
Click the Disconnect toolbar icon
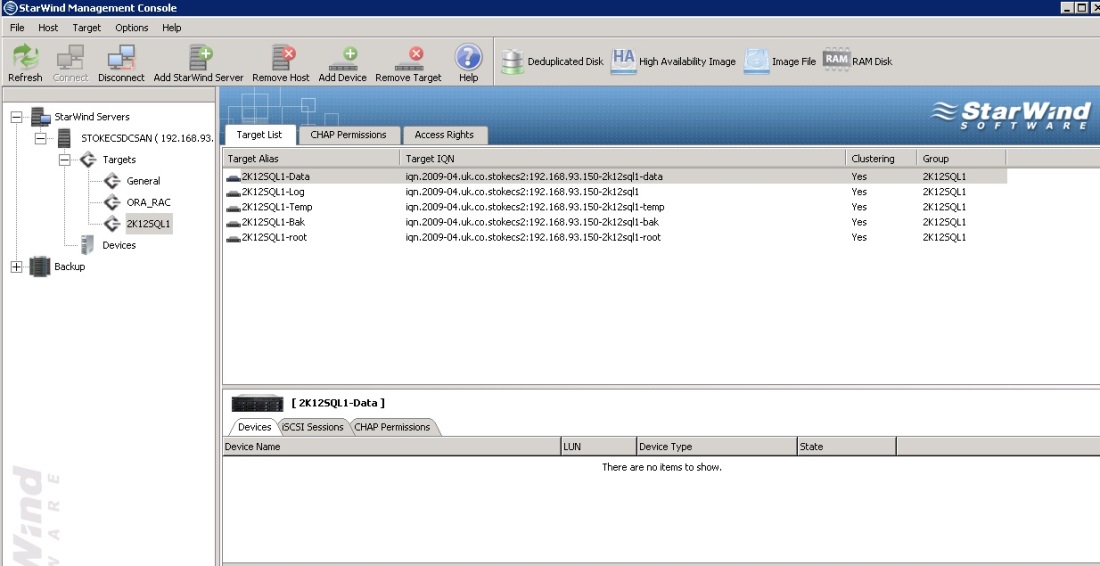click(121, 57)
